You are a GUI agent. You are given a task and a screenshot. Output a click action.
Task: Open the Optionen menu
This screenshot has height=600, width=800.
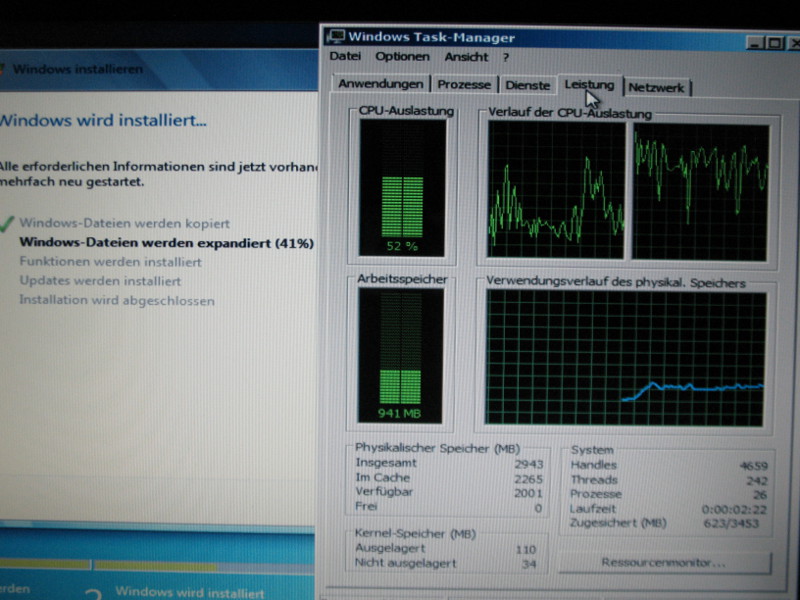402,57
